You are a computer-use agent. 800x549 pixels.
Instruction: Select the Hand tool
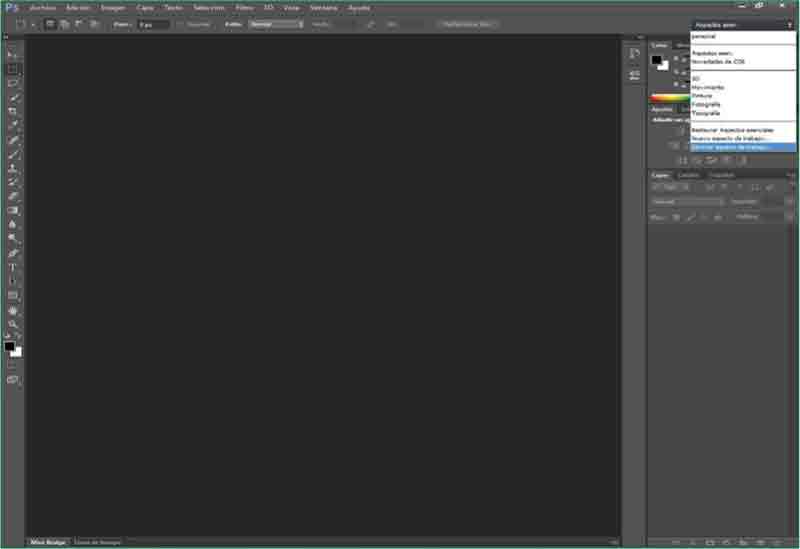[x=13, y=310]
